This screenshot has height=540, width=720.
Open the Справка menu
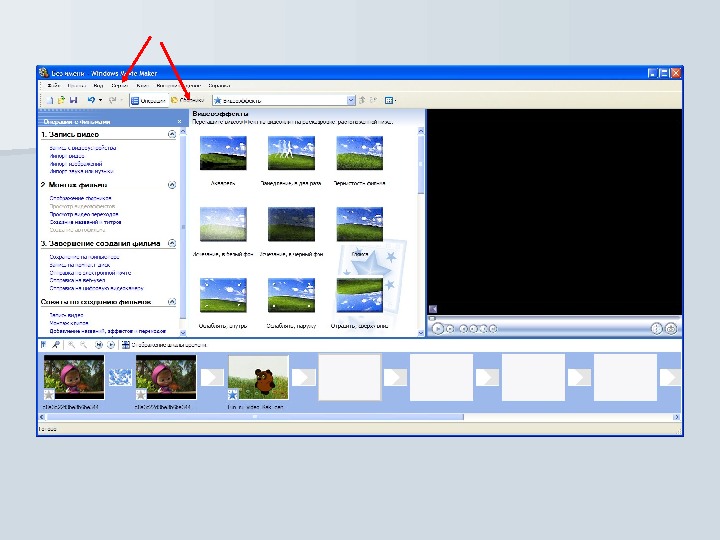coord(219,85)
